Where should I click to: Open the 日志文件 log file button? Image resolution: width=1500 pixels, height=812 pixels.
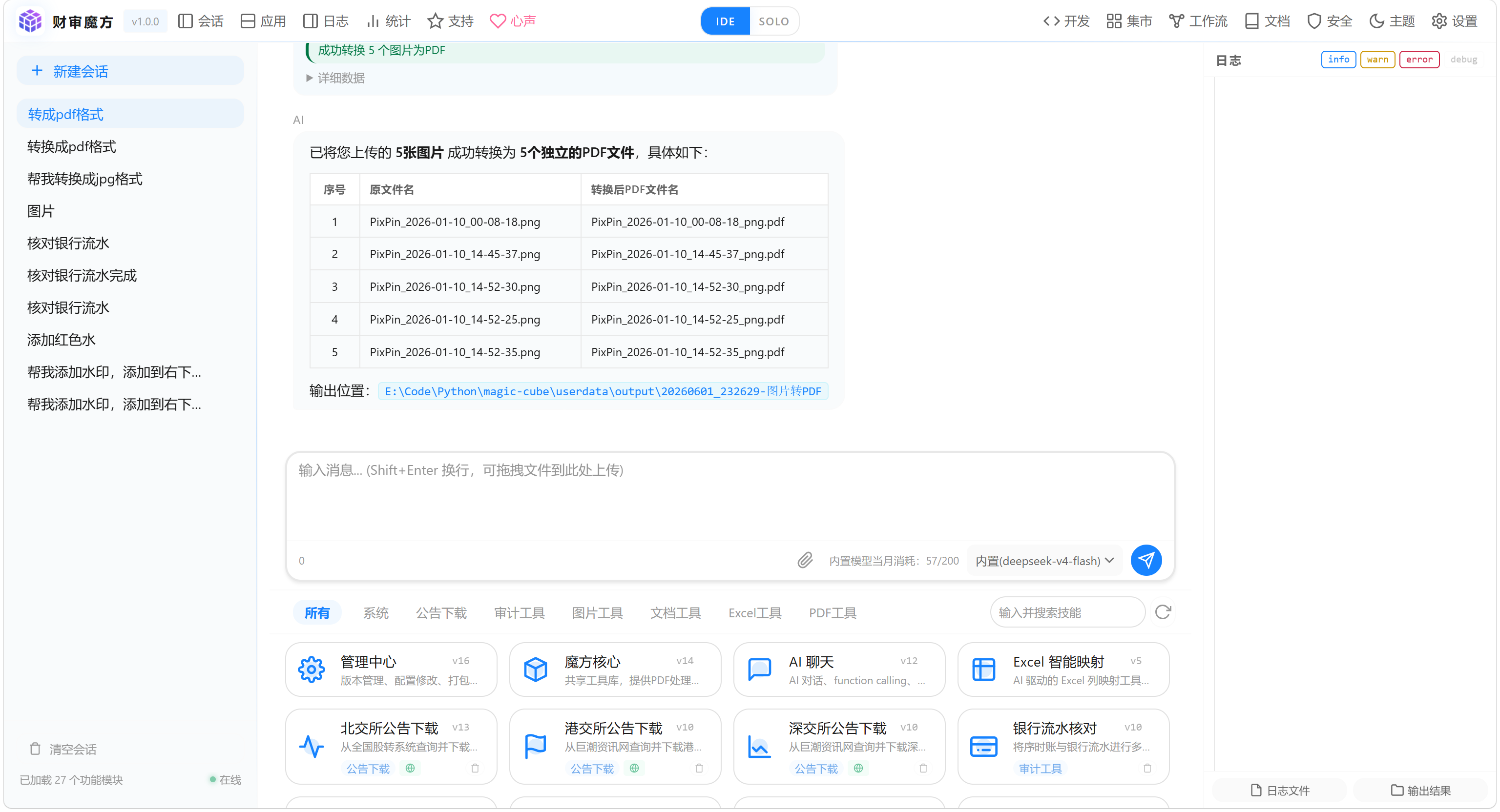[x=1279, y=790]
